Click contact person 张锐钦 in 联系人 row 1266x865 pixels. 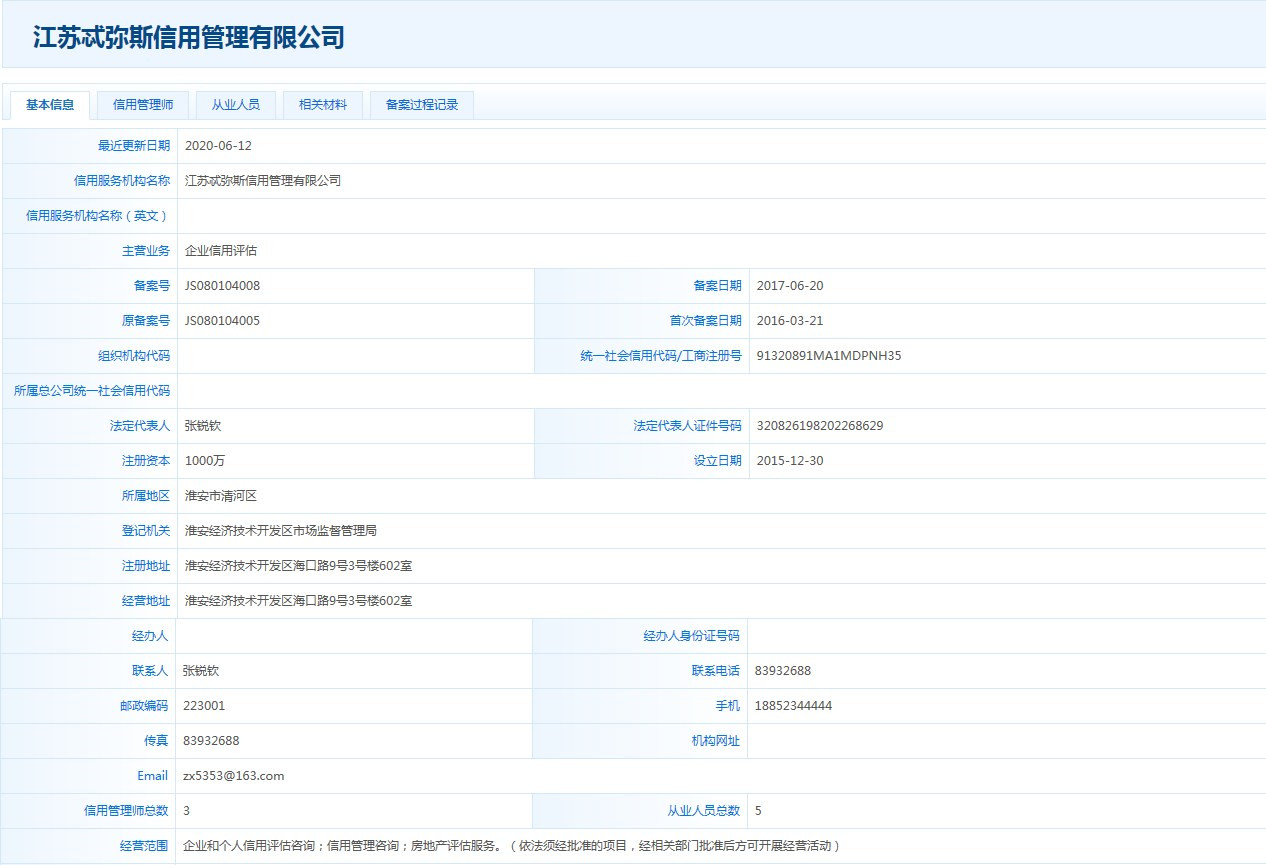tap(201, 671)
